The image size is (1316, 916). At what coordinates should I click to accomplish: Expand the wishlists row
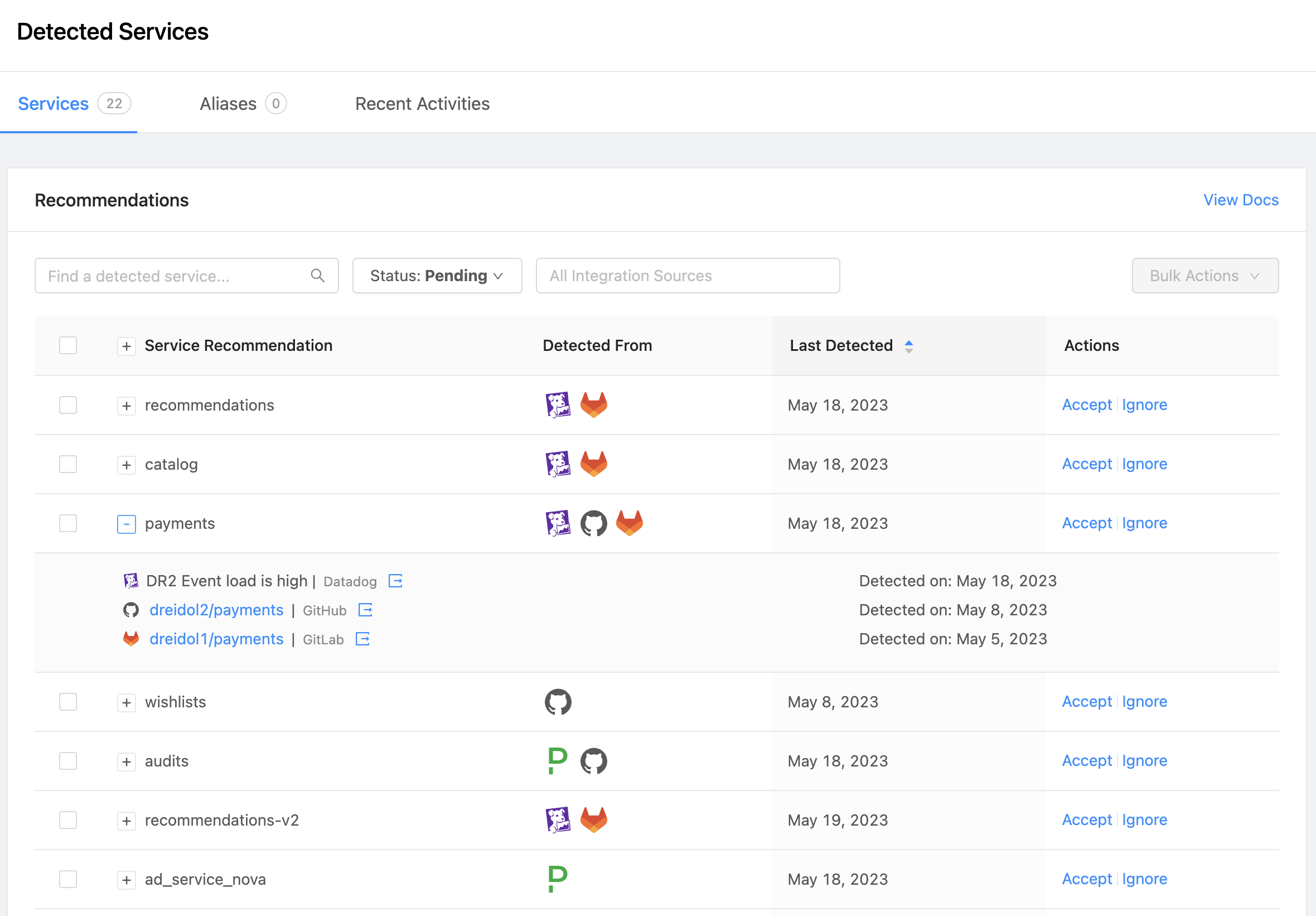pos(127,702)
